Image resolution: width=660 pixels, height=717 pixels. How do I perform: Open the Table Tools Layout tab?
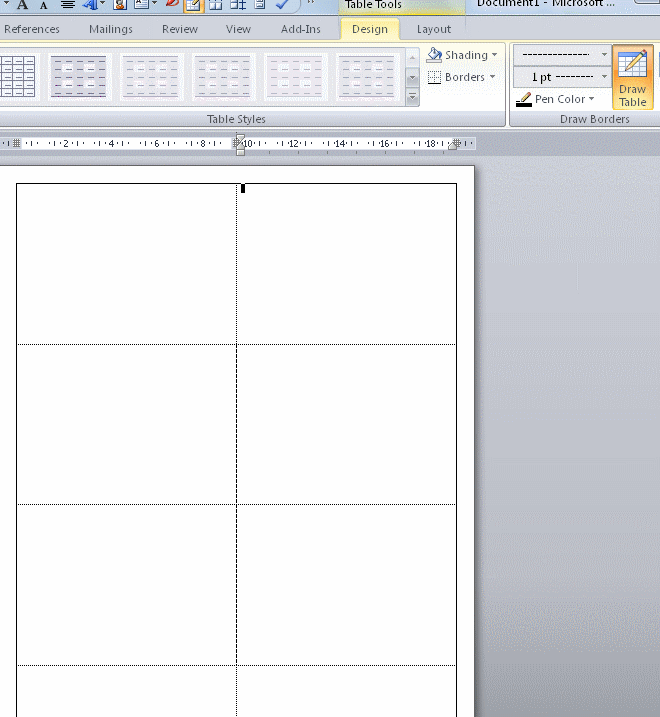pyautogui.click(x=434, y=29)
